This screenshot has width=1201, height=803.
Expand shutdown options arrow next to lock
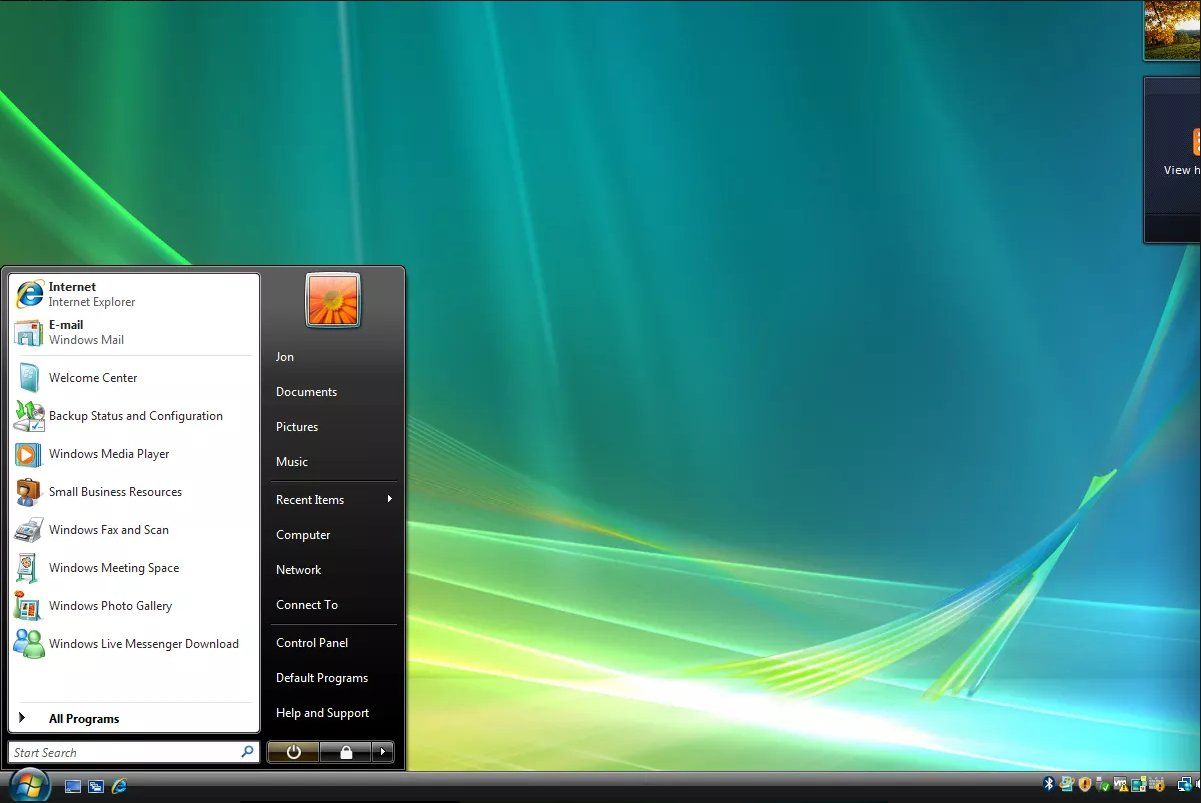click(383, 753)
